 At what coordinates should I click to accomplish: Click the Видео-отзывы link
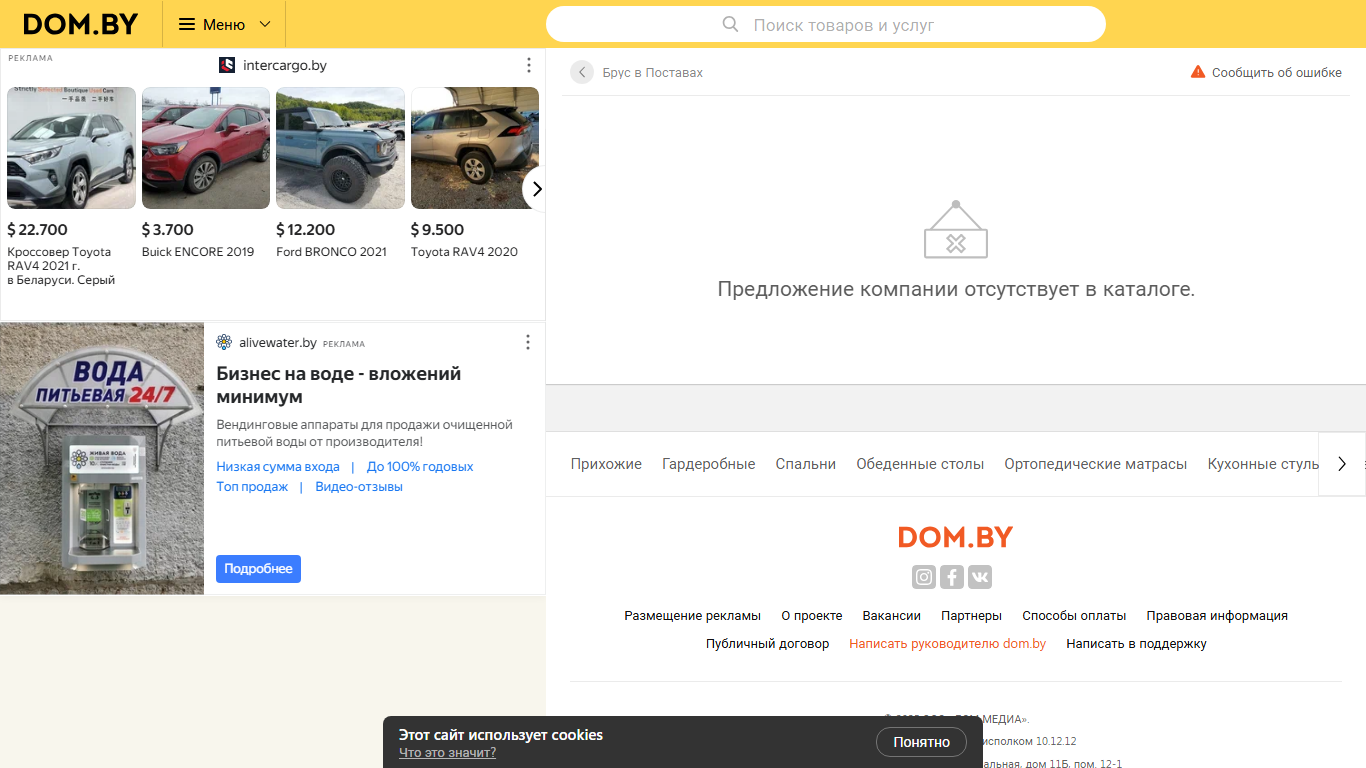[x=359, y=487]
